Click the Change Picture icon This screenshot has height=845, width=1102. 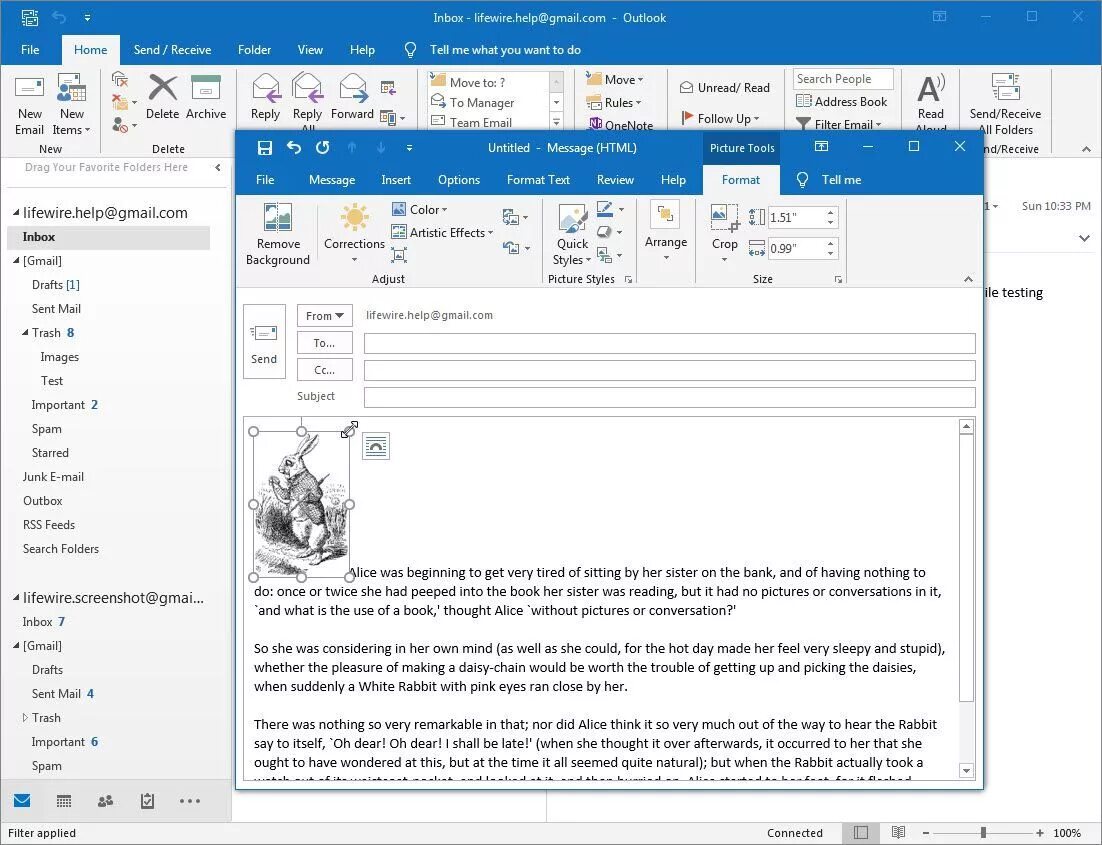tap(514, 217)
